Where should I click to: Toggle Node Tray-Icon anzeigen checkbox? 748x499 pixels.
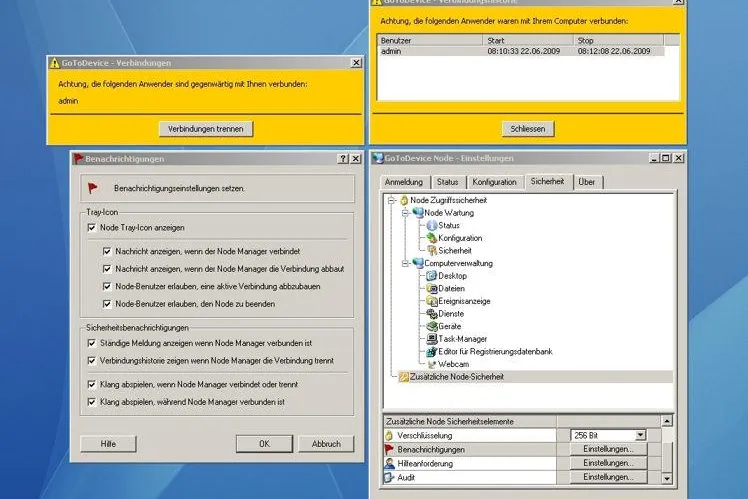(x=92, y=228)
